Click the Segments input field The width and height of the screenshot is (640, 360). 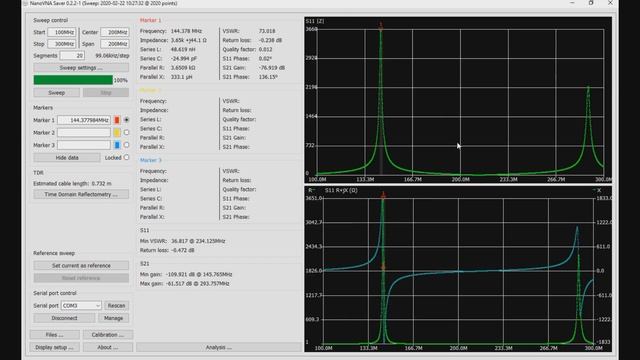[72, 56]
